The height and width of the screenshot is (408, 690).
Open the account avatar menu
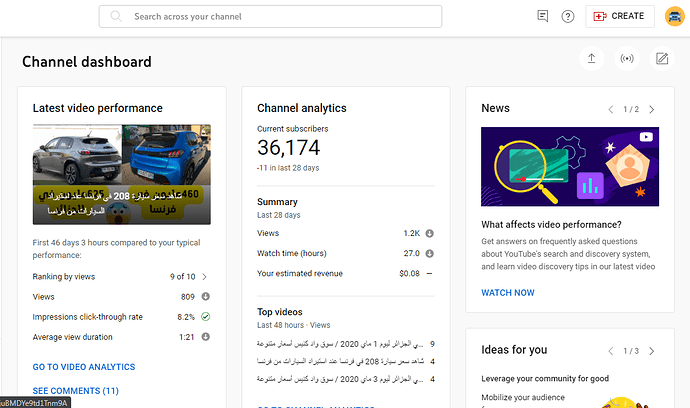675,16
